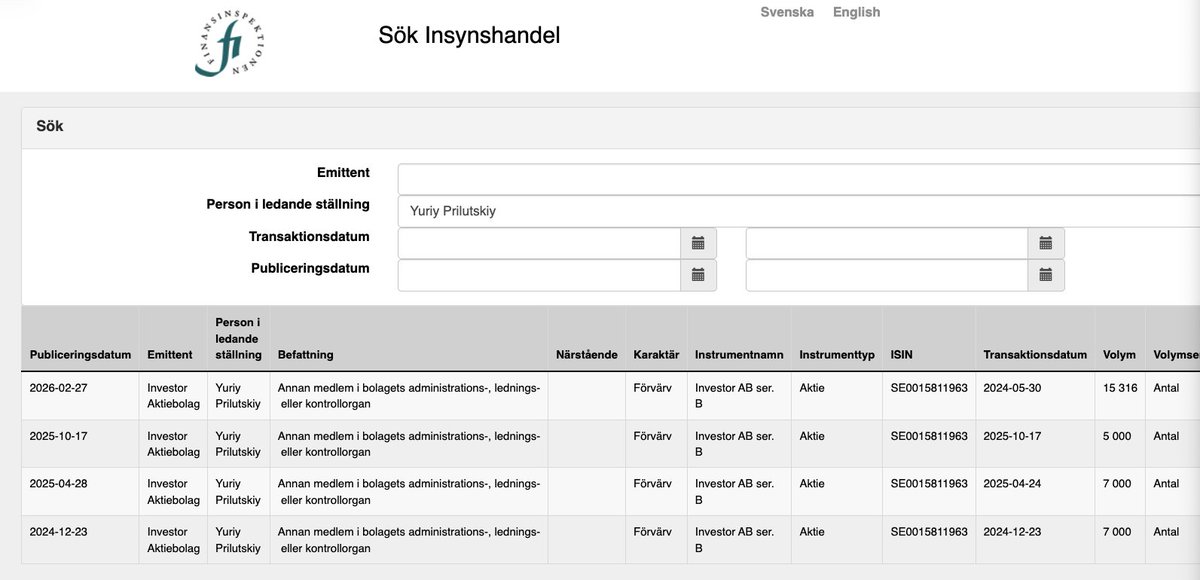This screenshot has width=1200, height=580.
Task: Click Förvärv in the 2024-12-23 row
Action: tap(652, 532)
